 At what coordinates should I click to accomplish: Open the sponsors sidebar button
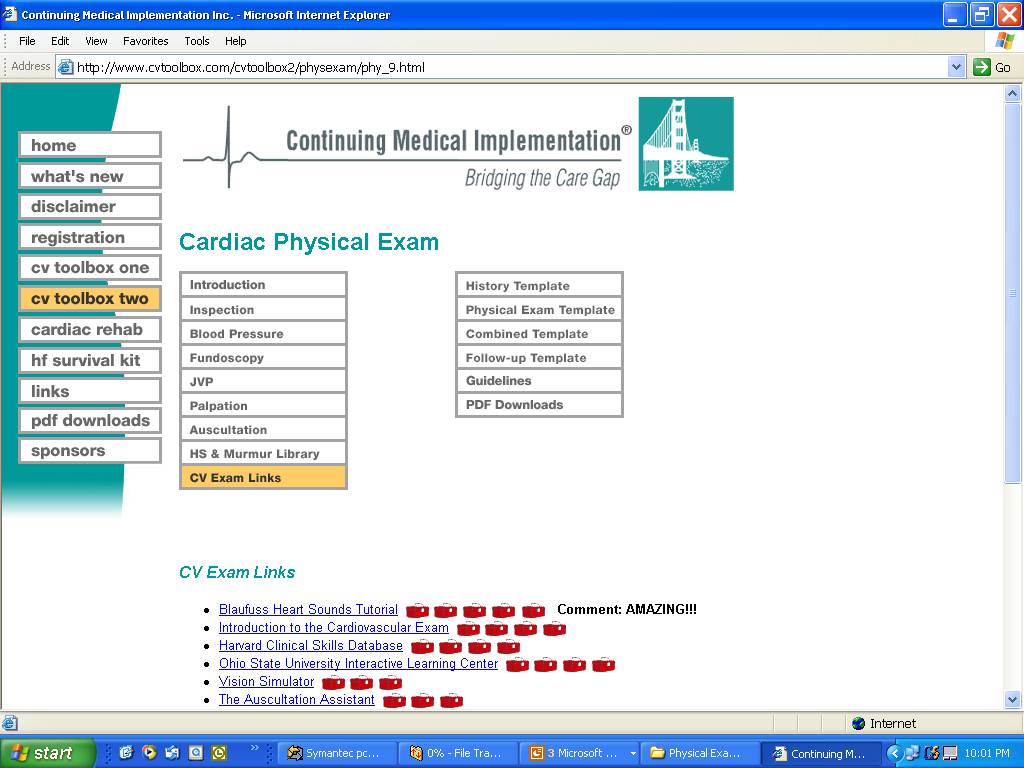(89, 451)
